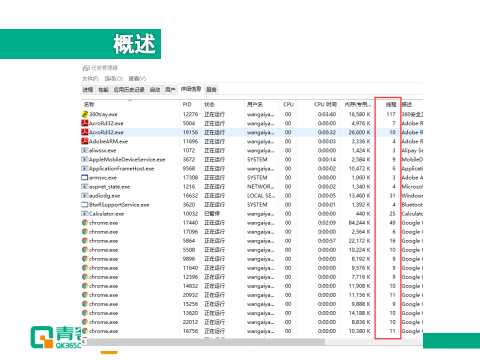Click the AppleMobileDeviceService.exe icon

pyautogui.click(x=85, y=159)
